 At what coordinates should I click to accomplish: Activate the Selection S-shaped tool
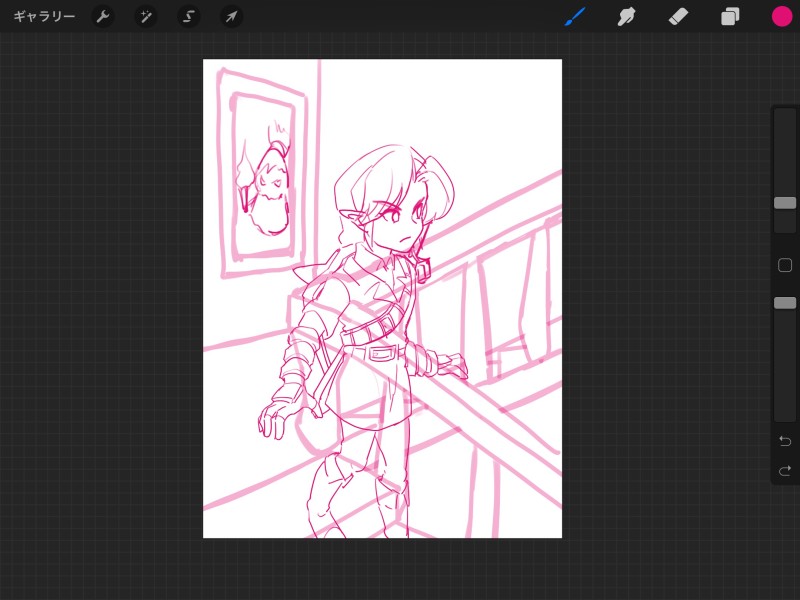pyautogui.click(x=188, y=17)
